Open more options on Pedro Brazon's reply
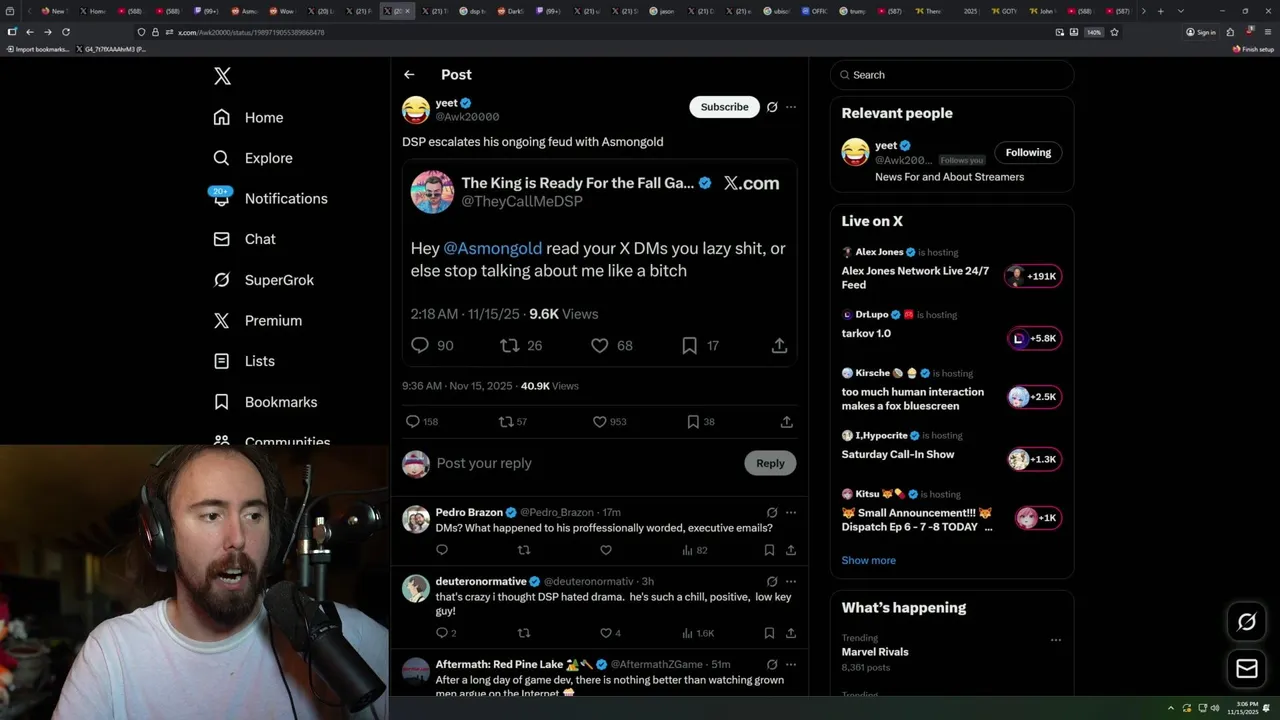This screenshot has height=720, width=1280. tap(791, 512)
